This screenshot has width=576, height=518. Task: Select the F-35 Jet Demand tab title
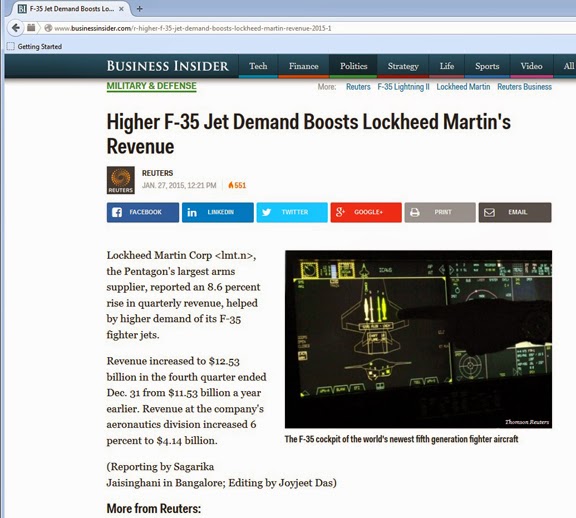coord(72,9)
